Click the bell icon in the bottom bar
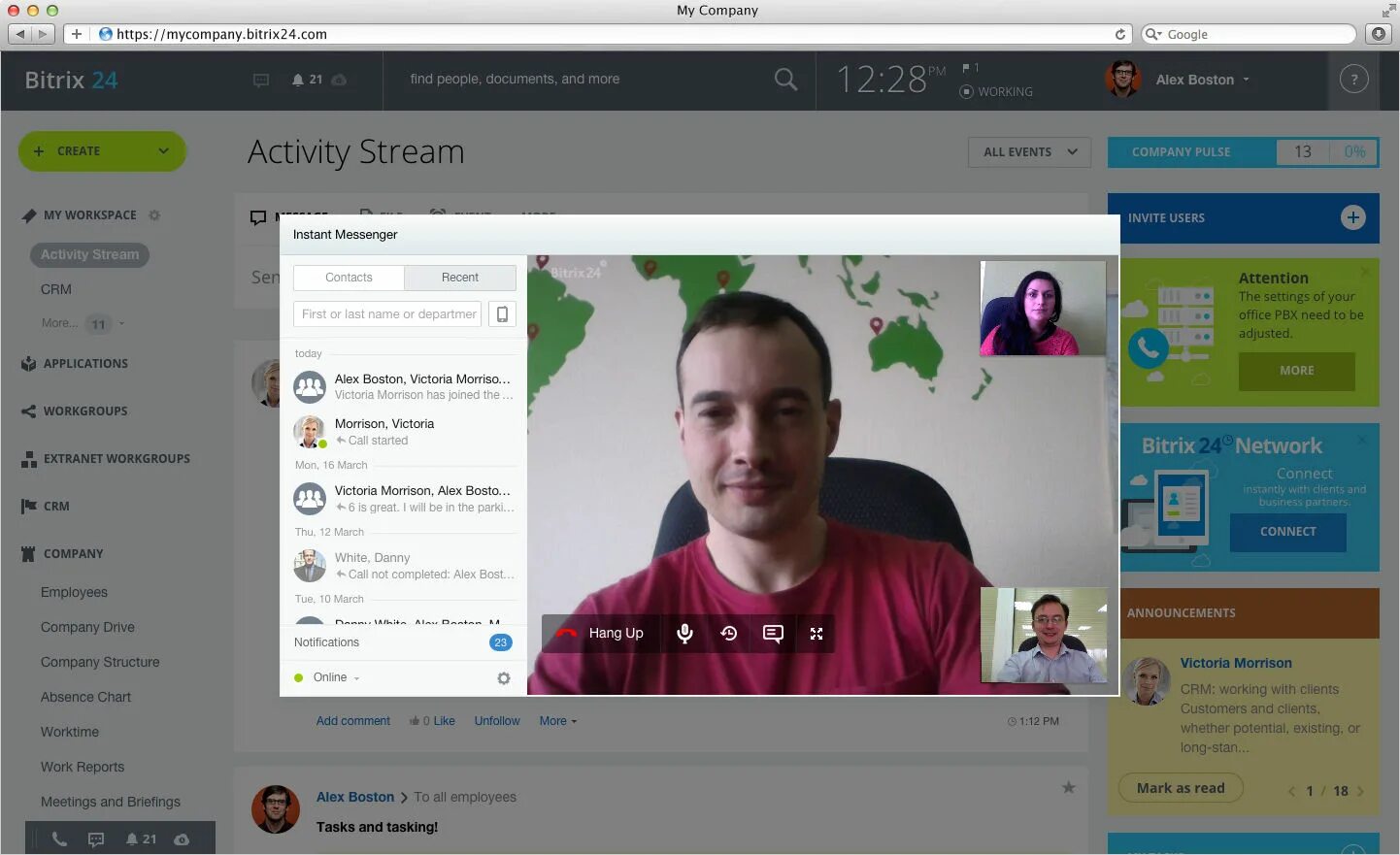Image resolution: width=1400 pixels, height=855 pixels. click(132, 839)
